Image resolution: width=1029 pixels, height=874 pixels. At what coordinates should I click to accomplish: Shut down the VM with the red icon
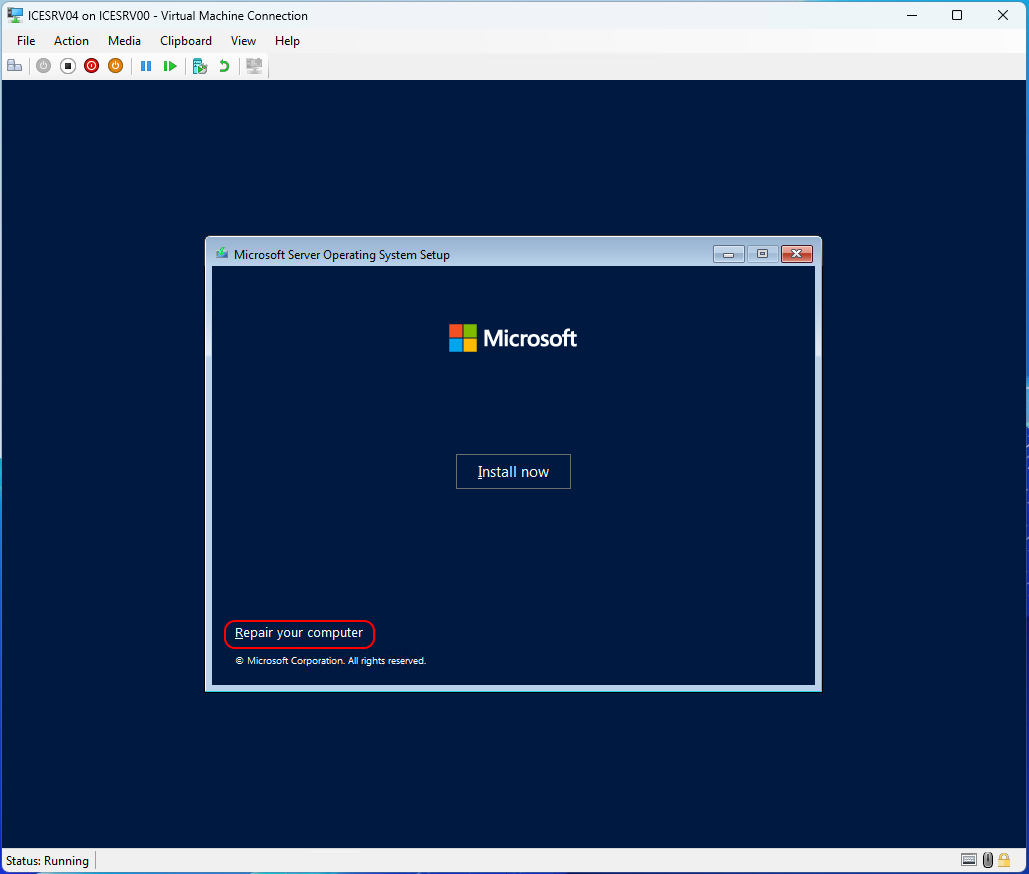click(x=92, y=66)
